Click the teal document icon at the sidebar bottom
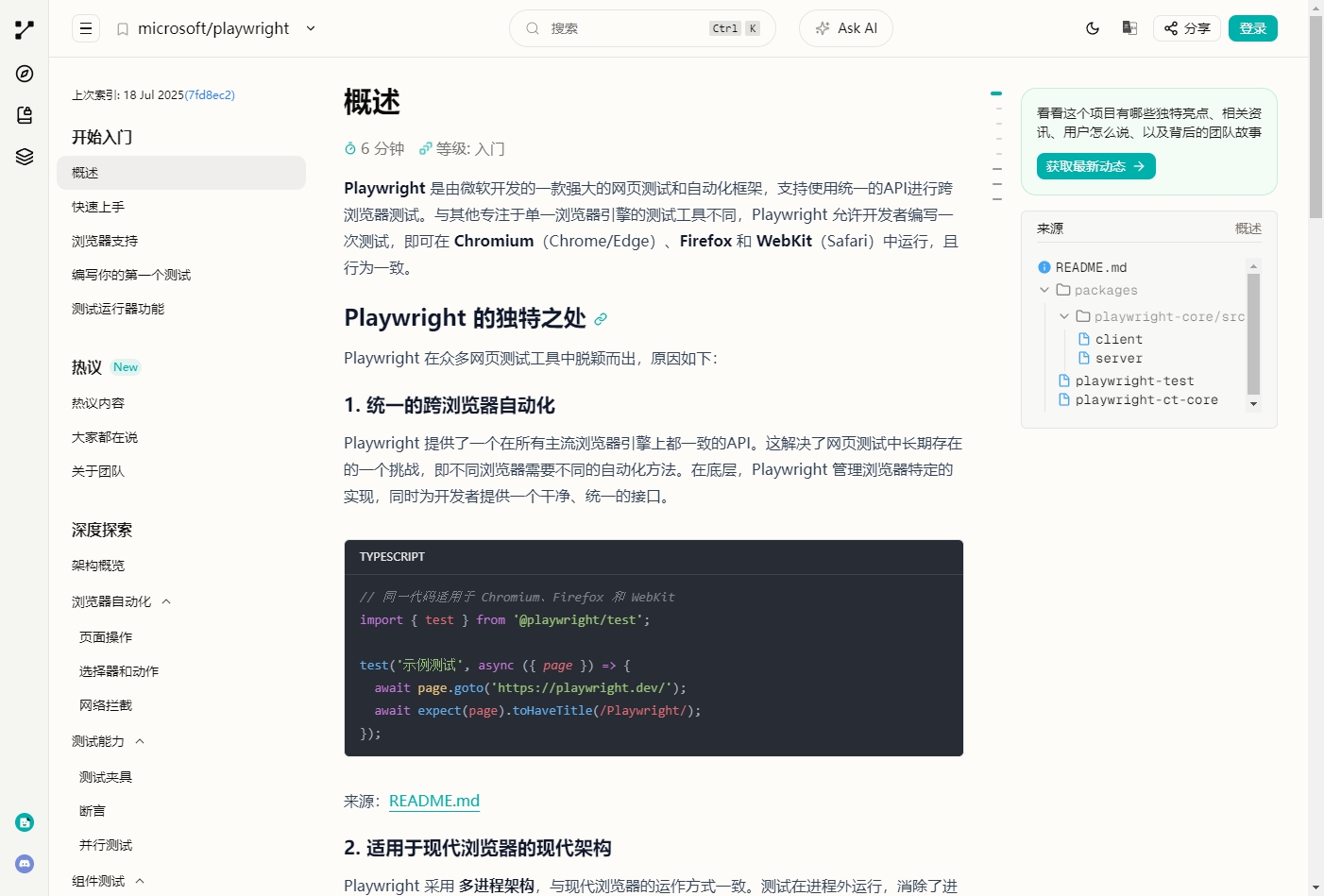The image size is (1324, 896). [x=25, y=822]
